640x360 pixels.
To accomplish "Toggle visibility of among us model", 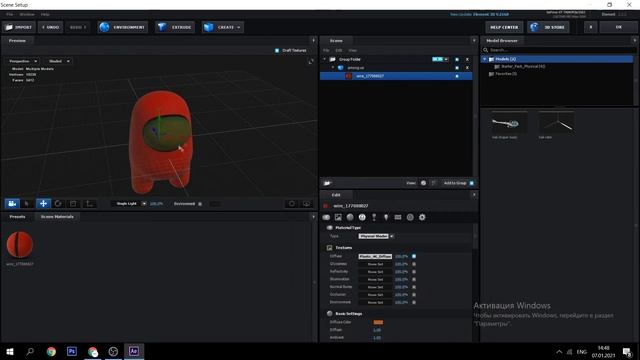I will click(x=457, y=68).
